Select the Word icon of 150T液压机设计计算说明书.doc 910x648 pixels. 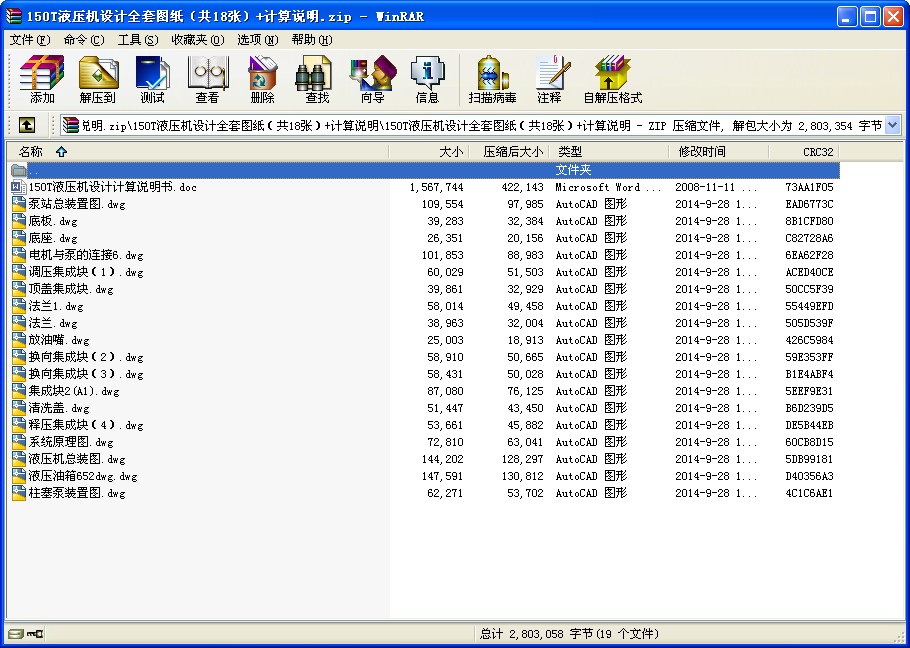point(19,187)
